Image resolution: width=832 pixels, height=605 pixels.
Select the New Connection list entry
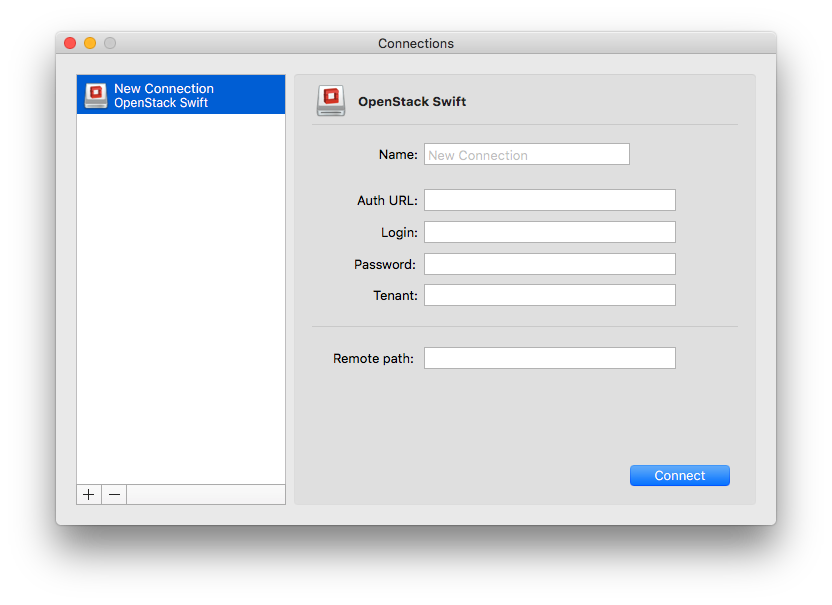(x=181, y=94)
